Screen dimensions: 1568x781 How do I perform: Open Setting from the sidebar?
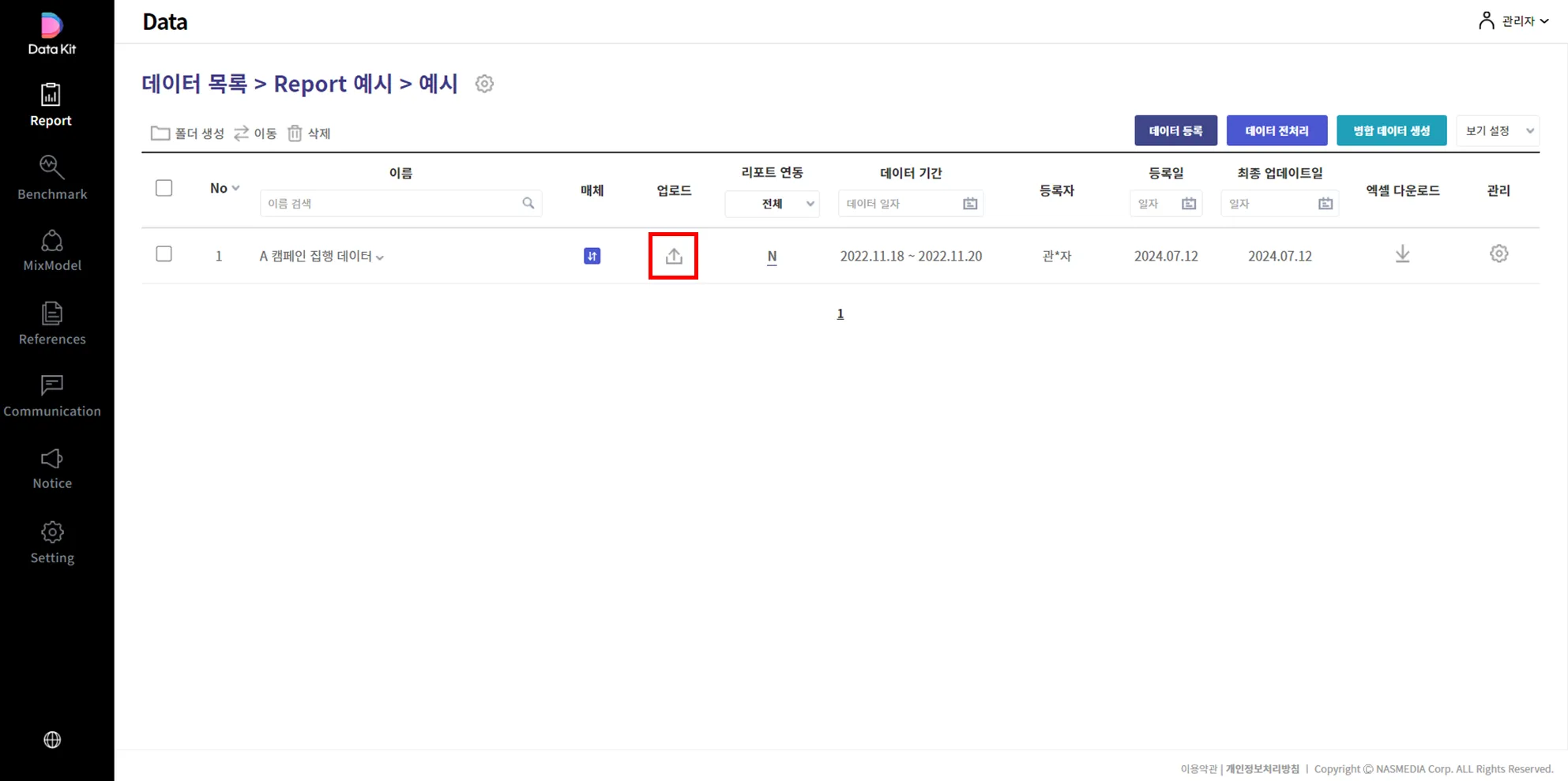52,543
